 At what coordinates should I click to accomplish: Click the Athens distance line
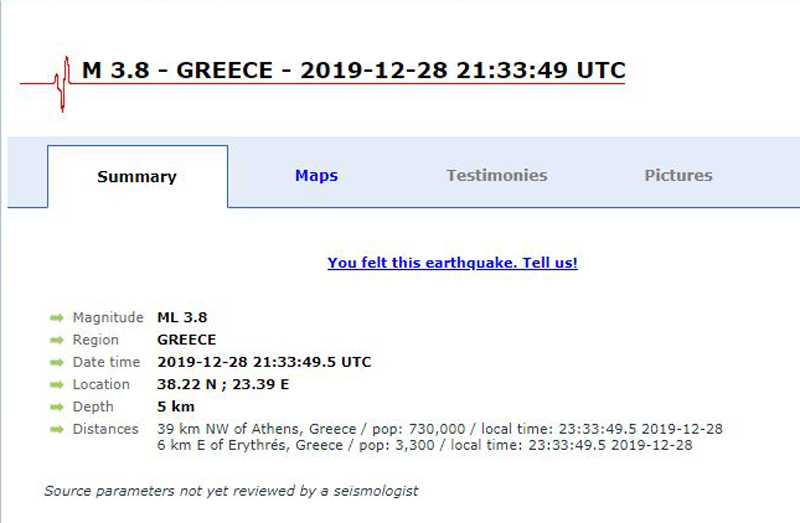click(440, 429)
